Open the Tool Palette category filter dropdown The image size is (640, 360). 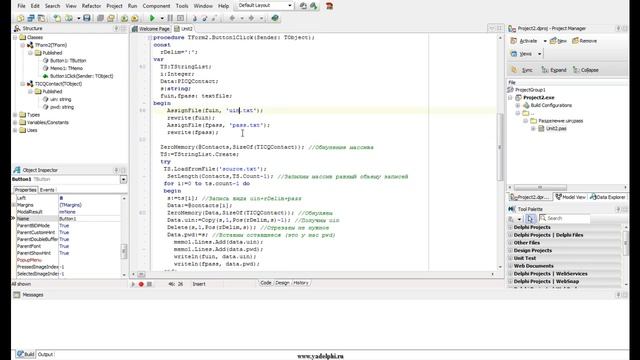tap(519, 219)
